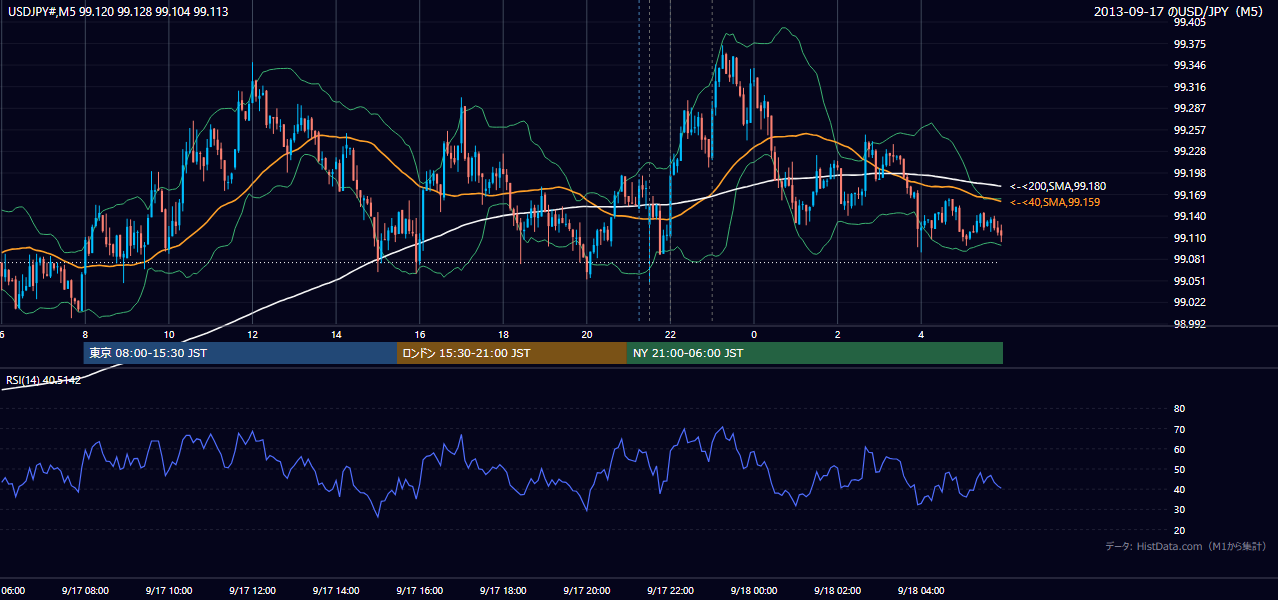This screenshot has height=600, width=1278.
Task: Click bottom time label 9/17 08:00
Action: tap(84, 590)
